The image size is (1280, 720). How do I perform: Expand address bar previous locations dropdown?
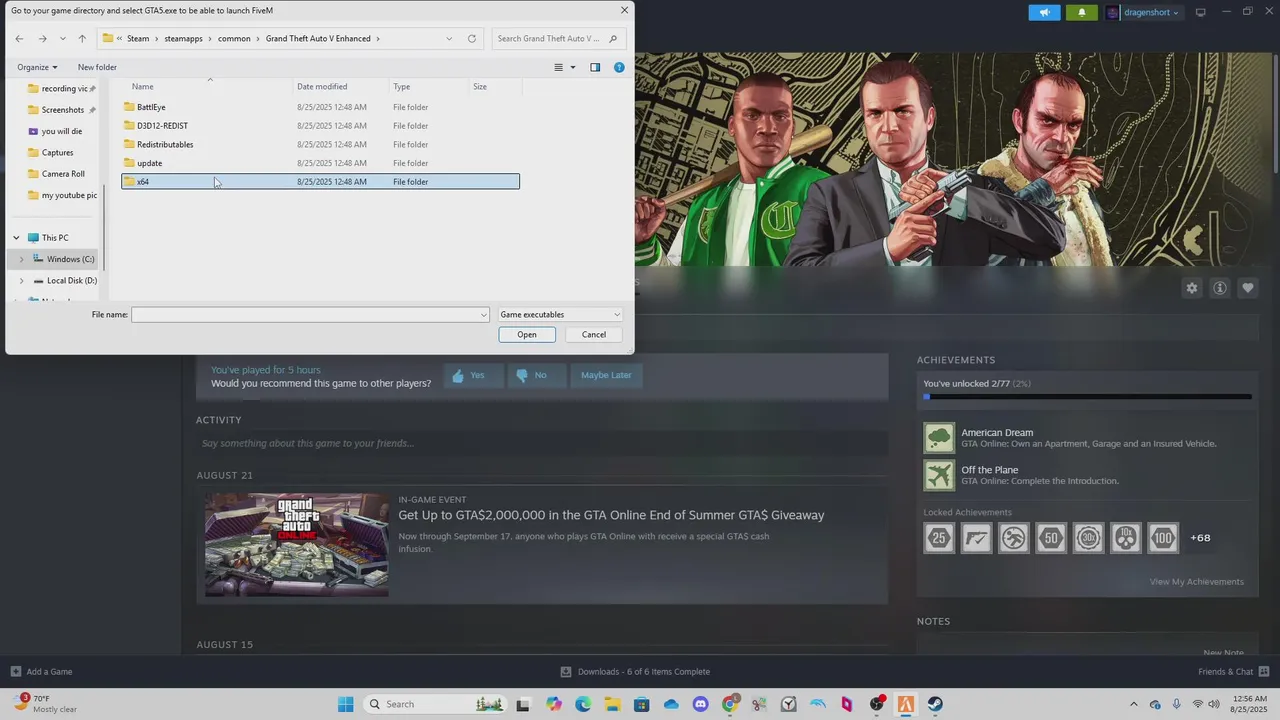tap(449, 39)
